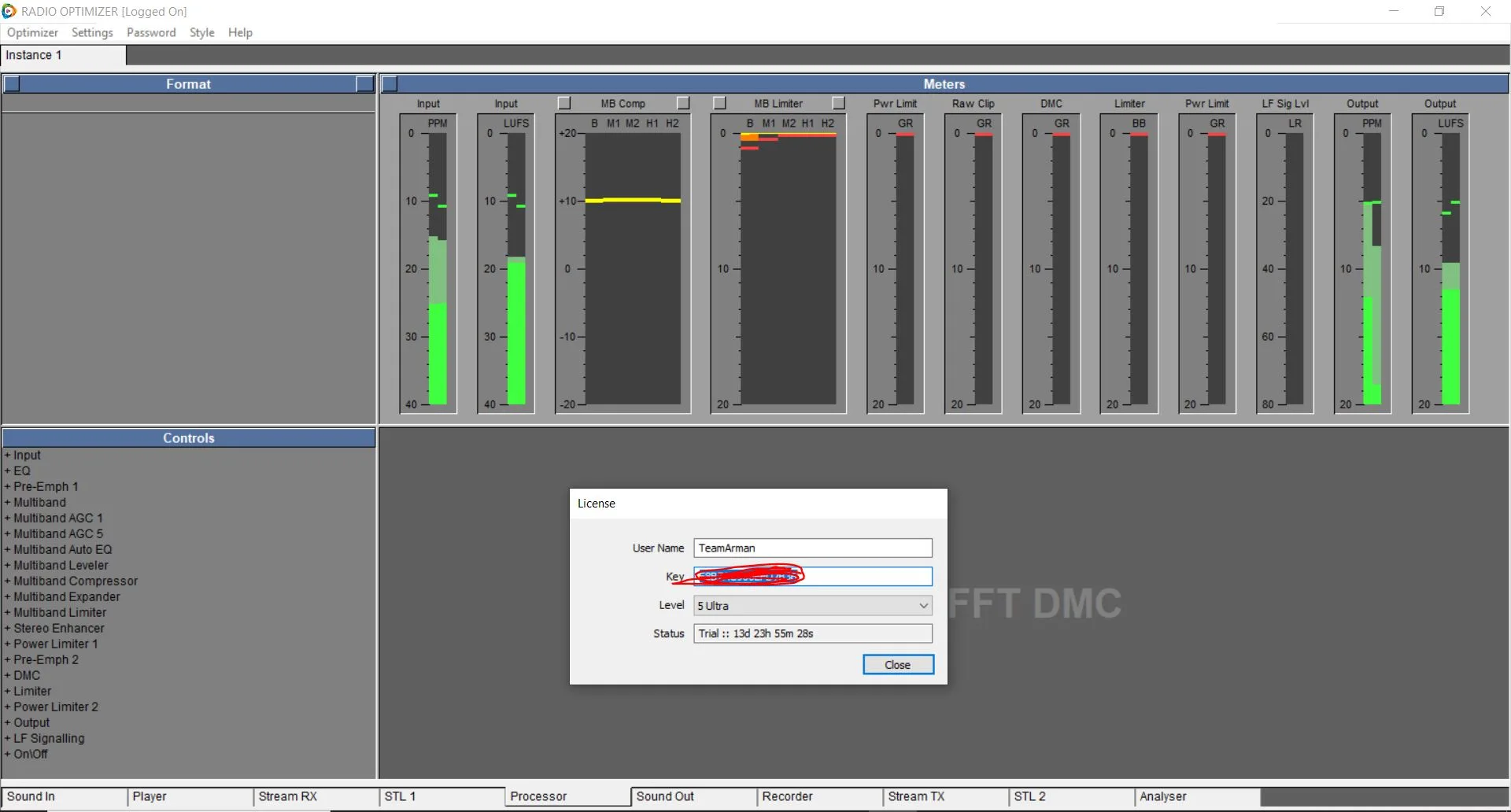
Task: Click the Key field in License dialog
Action: click(x=813, y=577)
